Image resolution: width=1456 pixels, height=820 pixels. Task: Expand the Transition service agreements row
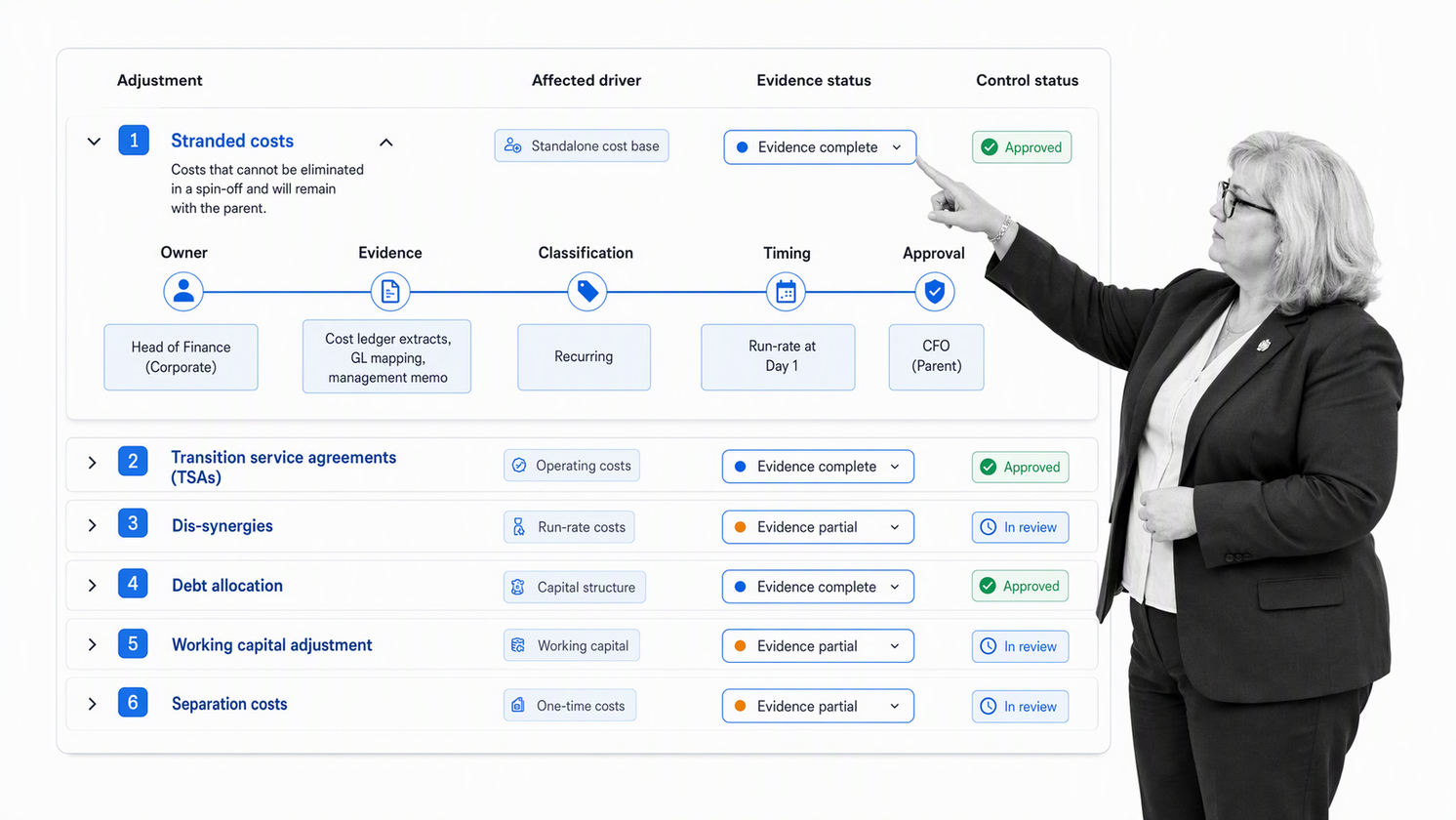(92, 463)
